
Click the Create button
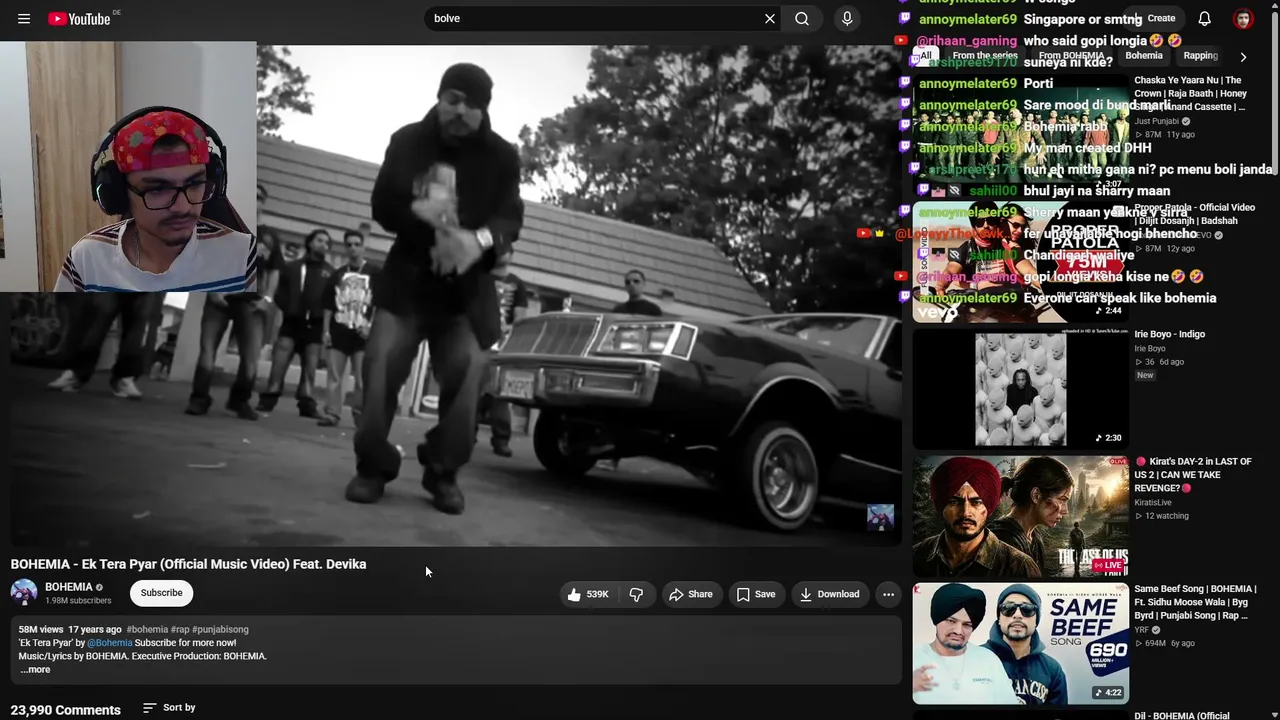click(1154, 19)
